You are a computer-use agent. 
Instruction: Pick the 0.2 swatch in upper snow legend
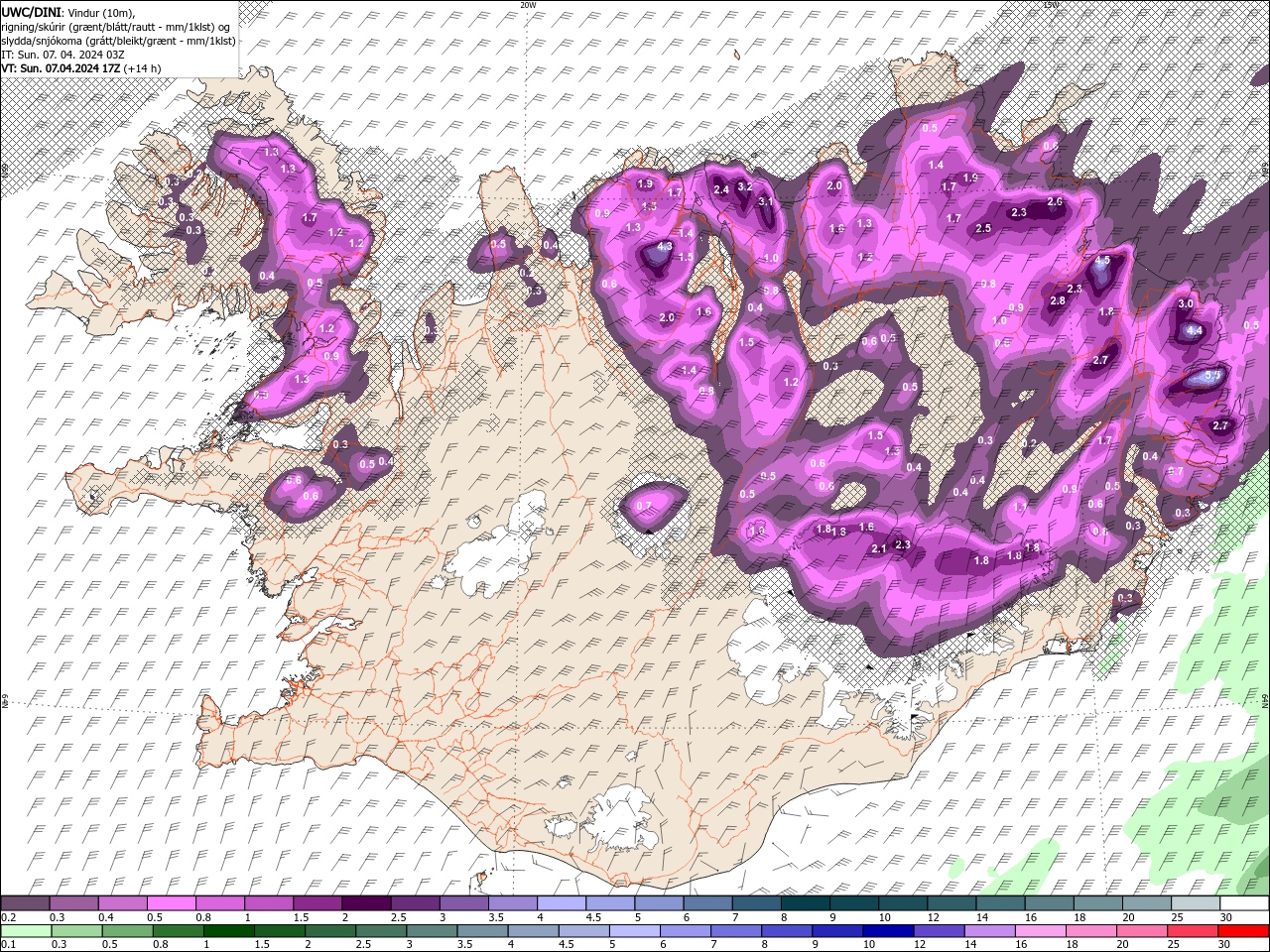tap(25, 903)
